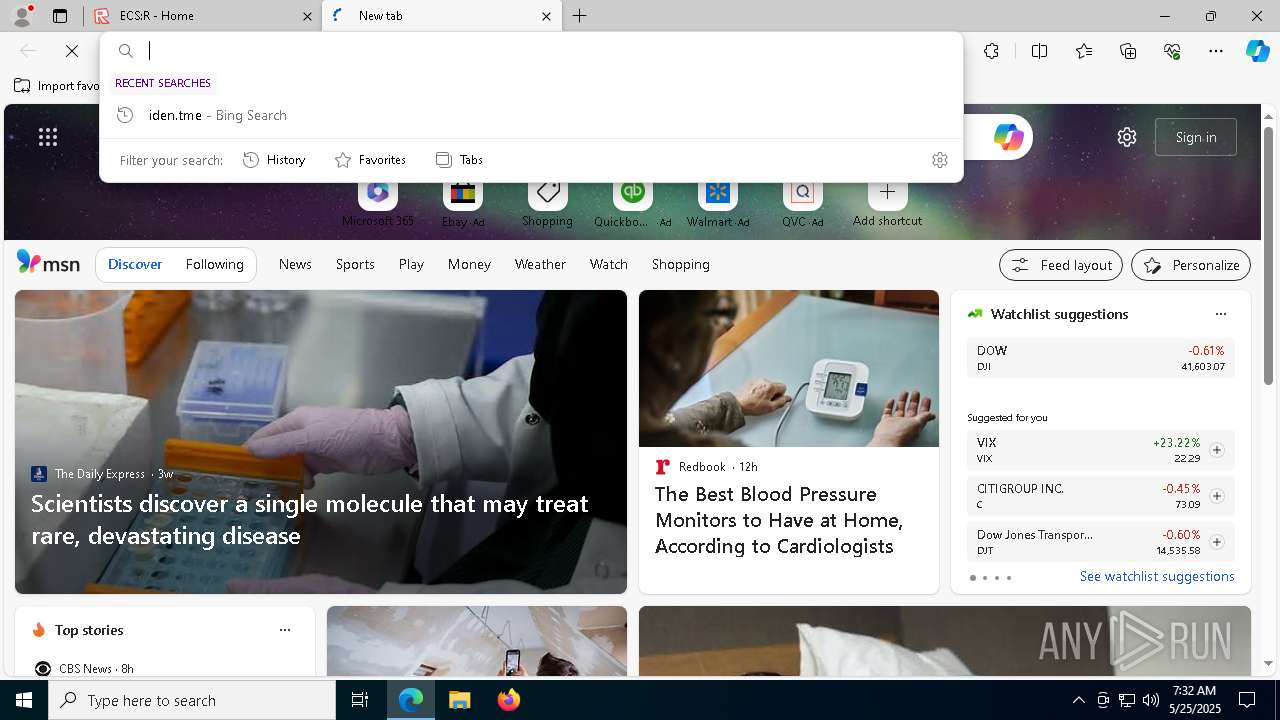The image size is (1280, 720).
Task: Open the Favorites star toolbar icon
Action: [1084, 51]
